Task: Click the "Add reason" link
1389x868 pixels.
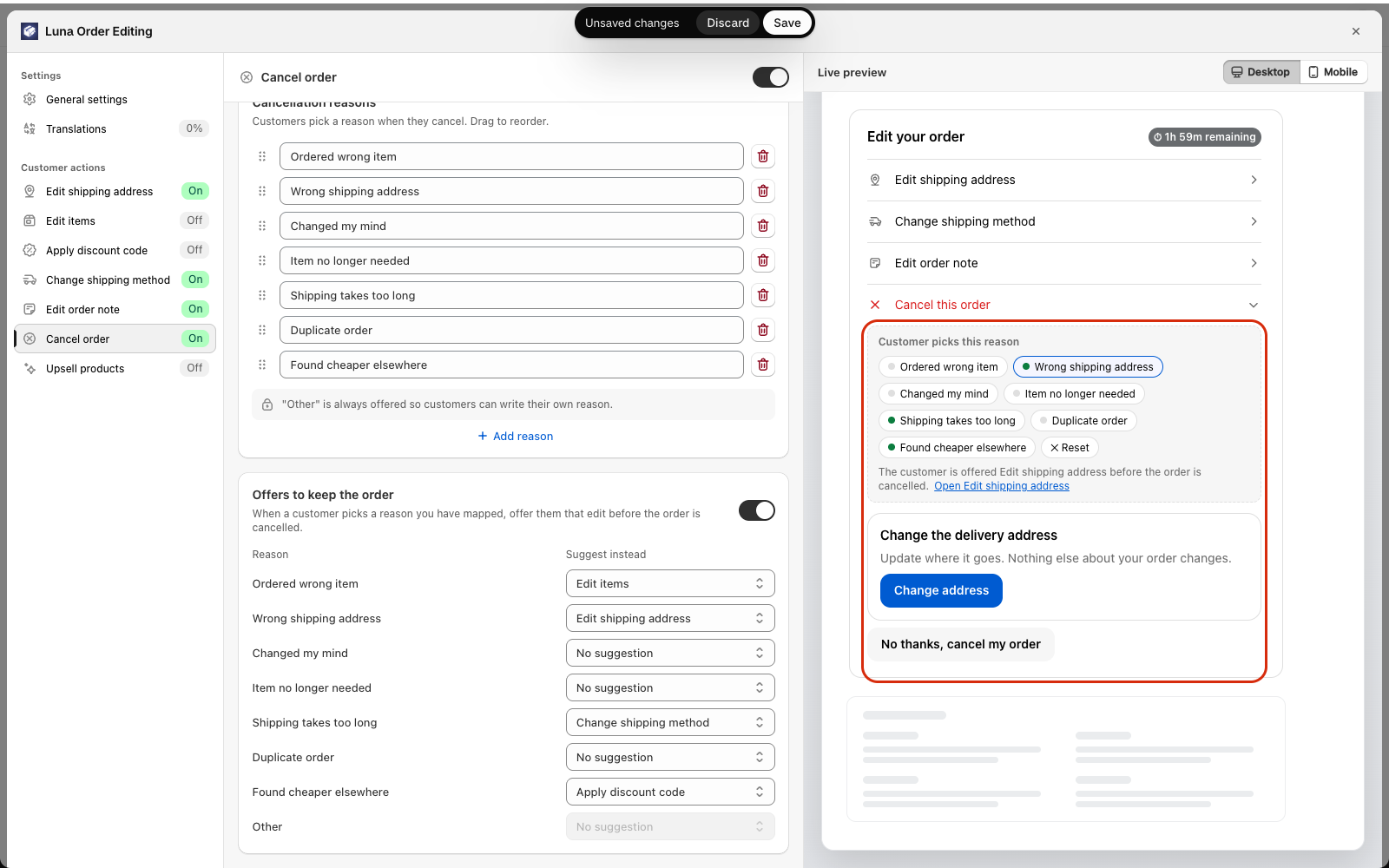Action: [515, 436]
